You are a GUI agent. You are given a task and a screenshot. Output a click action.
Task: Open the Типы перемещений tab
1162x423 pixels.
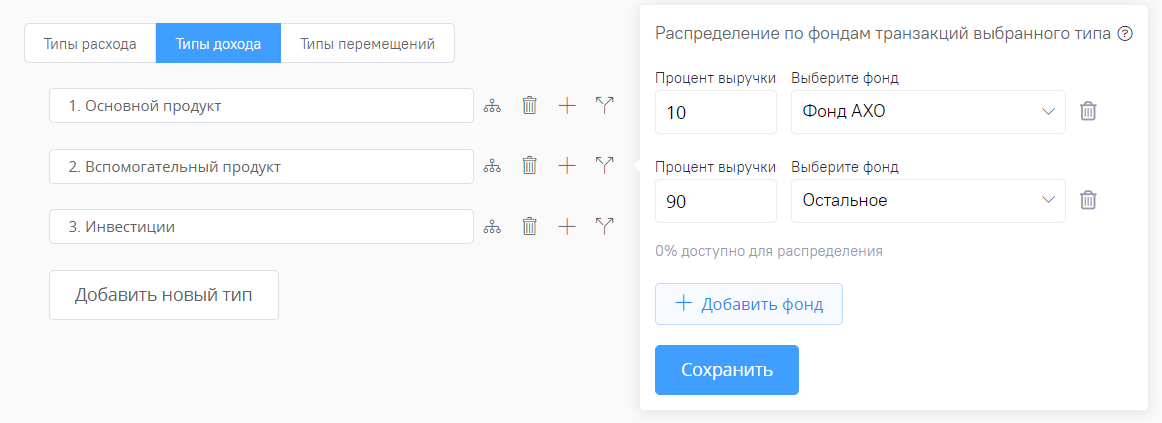[368, 43]
